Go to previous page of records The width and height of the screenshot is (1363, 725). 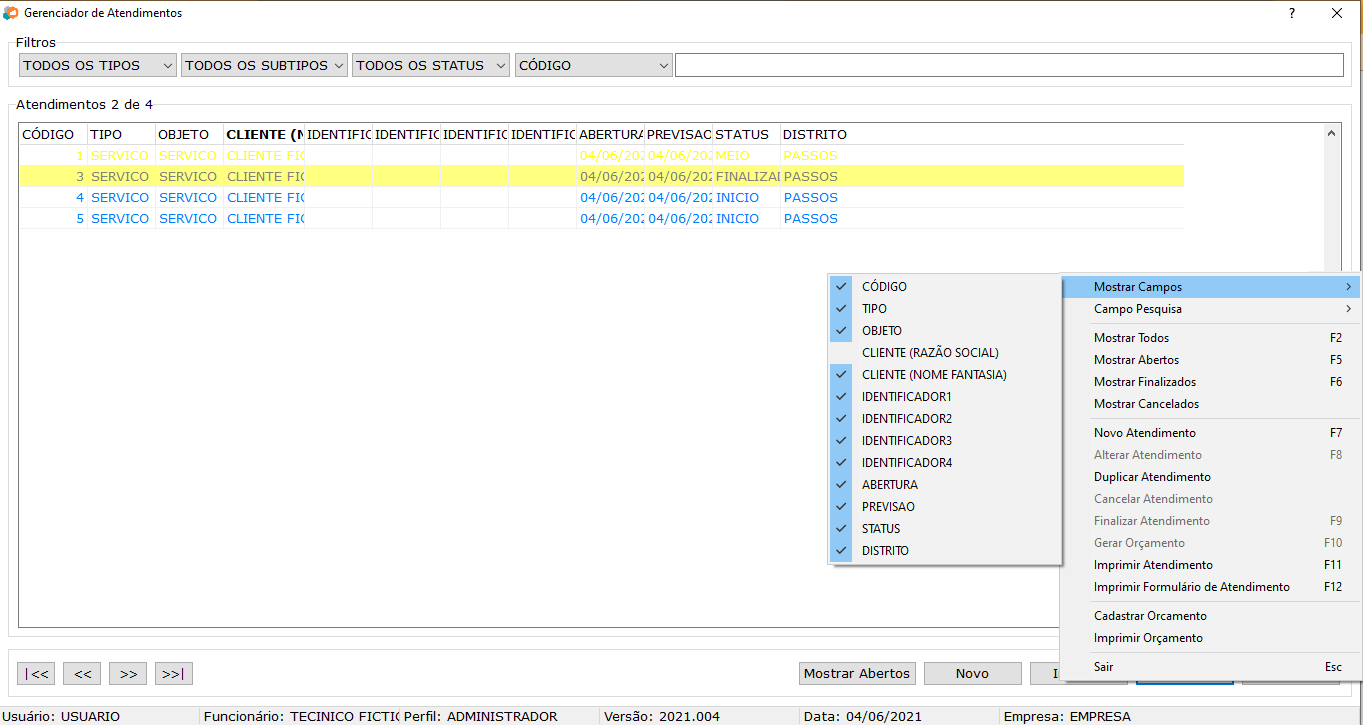coord(82,674)
